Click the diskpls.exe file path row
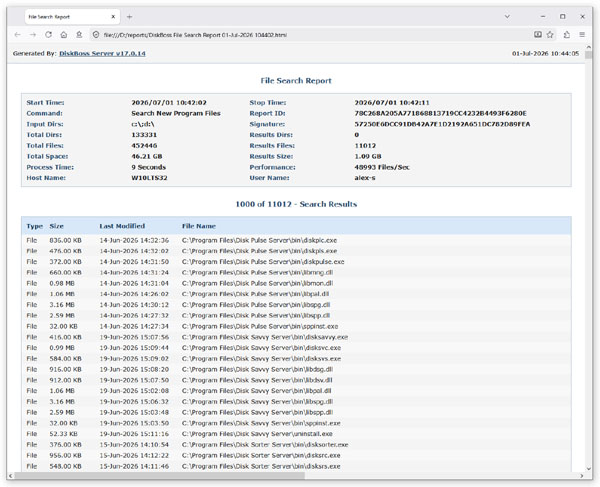The height and width of the screenshot is (487, 600). (259, 251)
